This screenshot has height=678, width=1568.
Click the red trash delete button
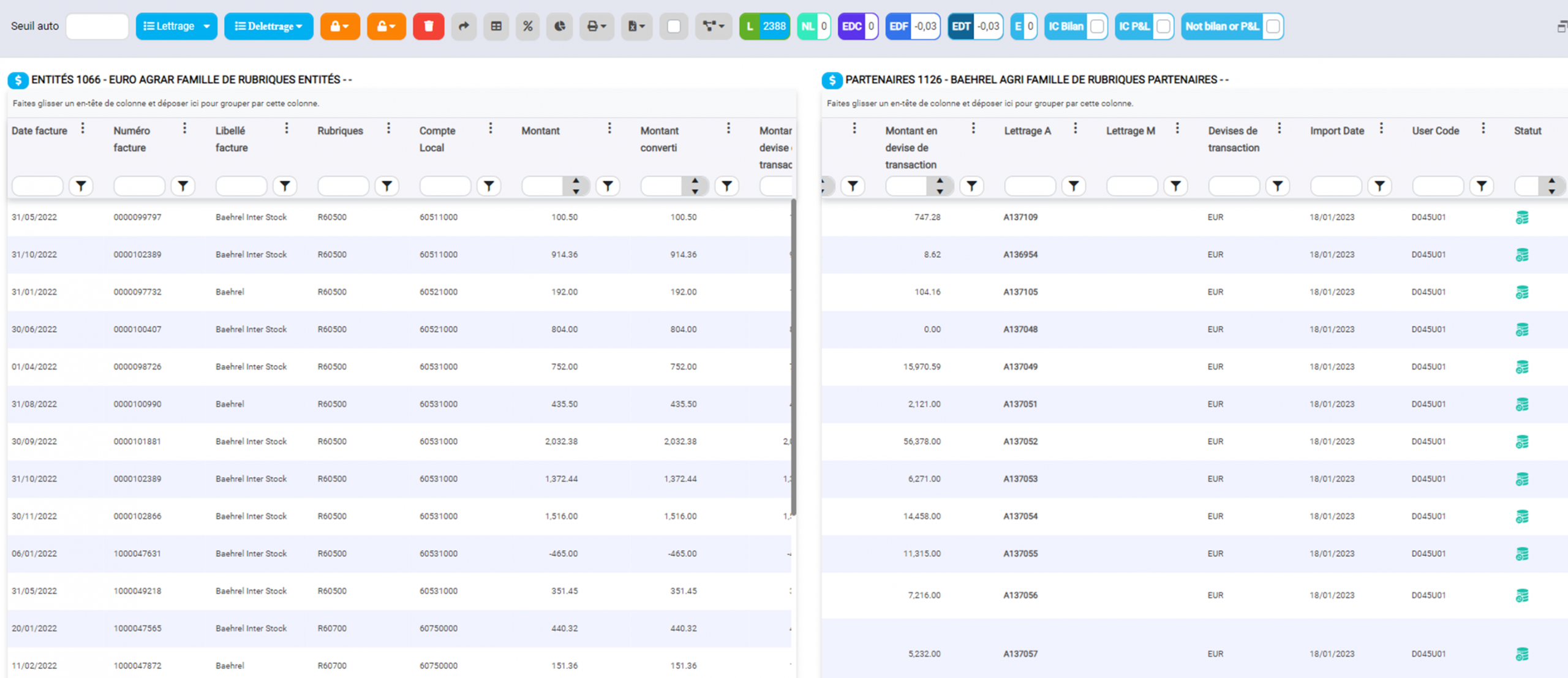[x=428, y=26]
